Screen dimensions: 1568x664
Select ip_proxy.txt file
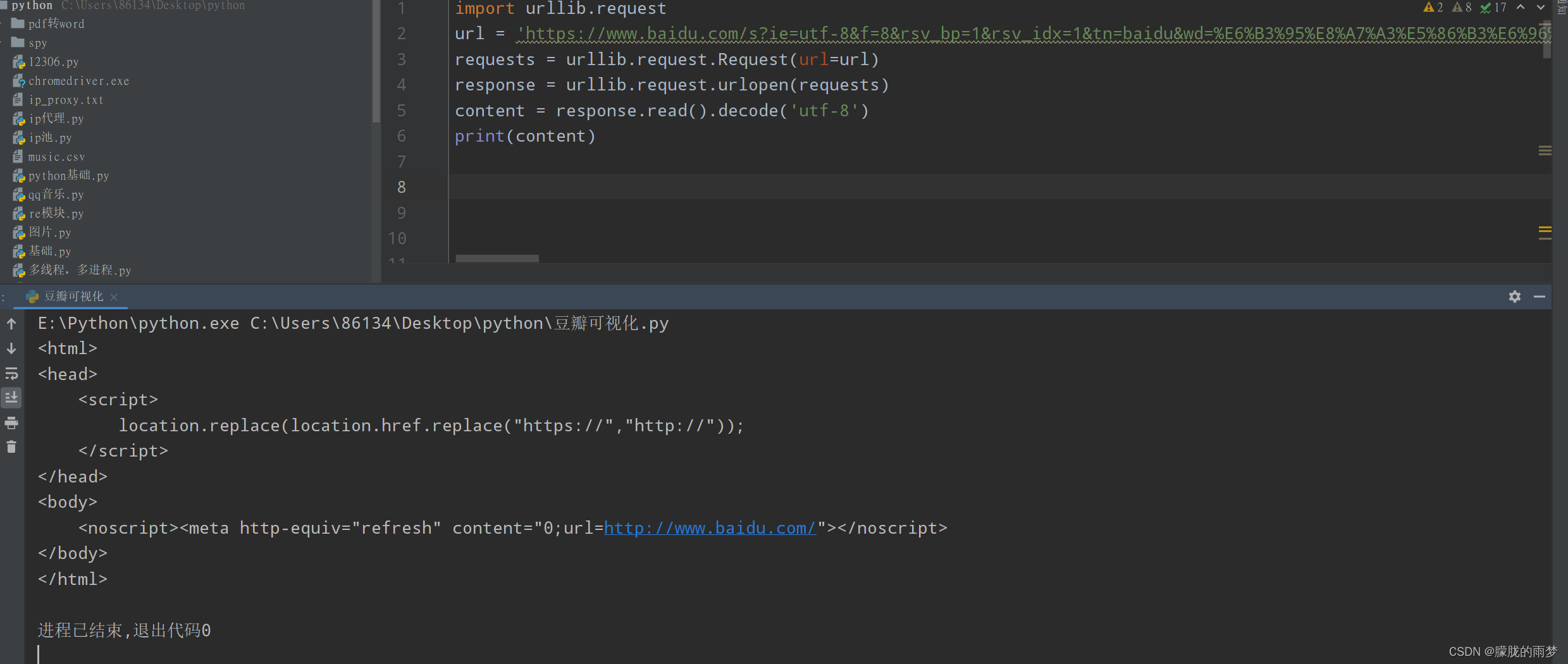tap(58, 100)
